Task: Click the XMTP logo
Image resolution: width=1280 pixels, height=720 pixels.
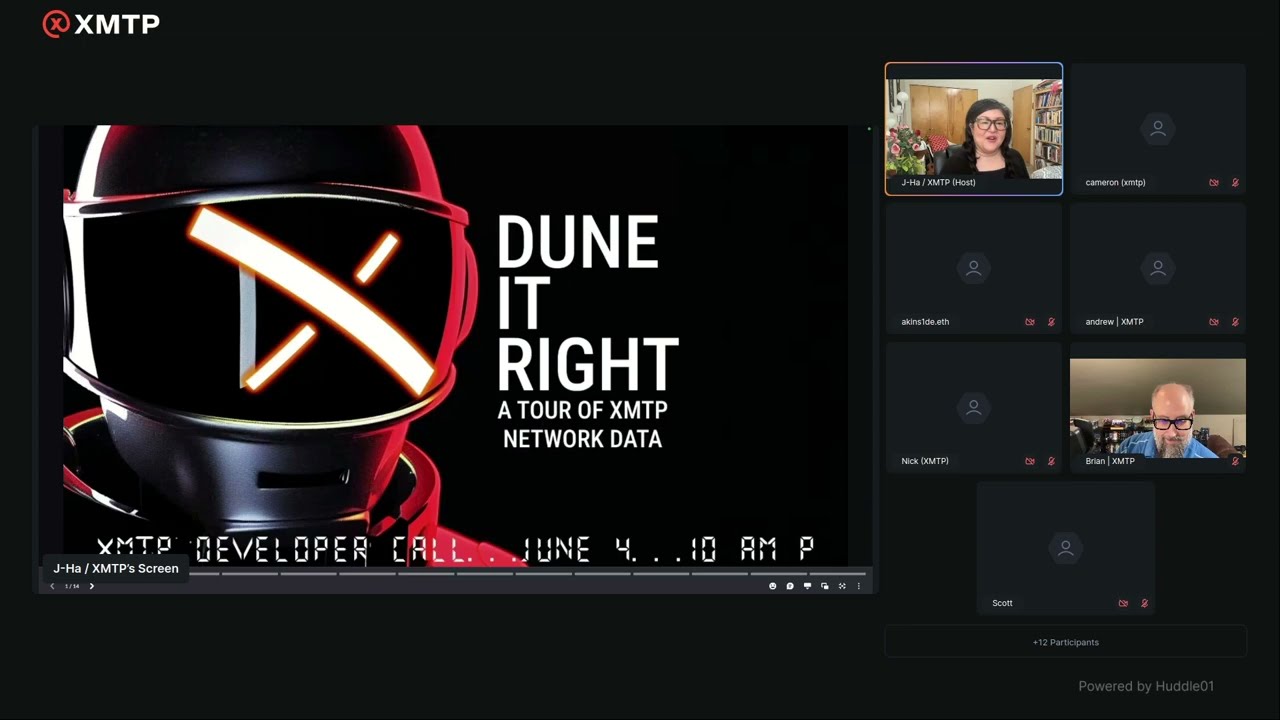Action: coord(101,24)
